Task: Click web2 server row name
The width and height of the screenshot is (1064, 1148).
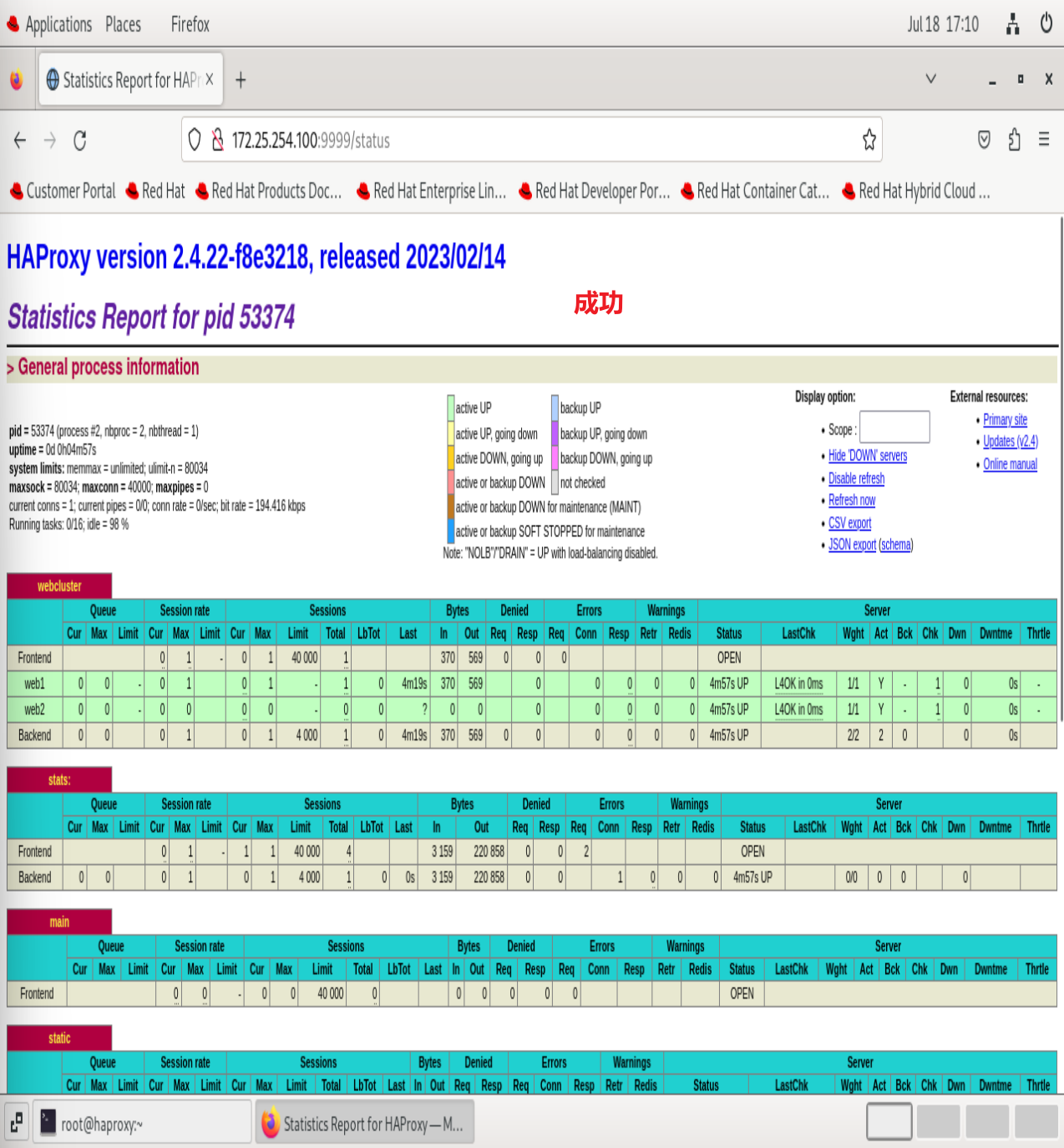Action: (x=34, y=709)
